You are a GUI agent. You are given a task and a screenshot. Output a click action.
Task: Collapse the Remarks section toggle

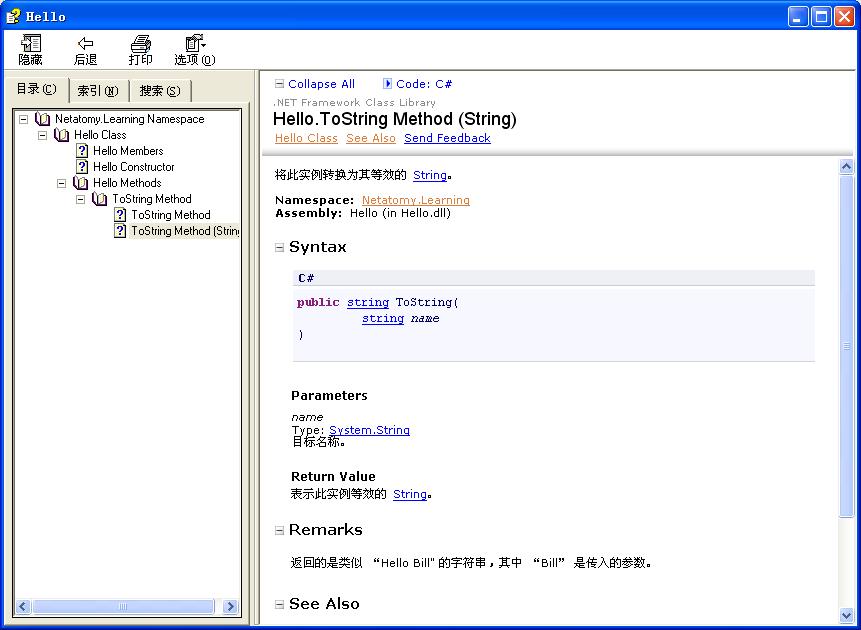pos(280,531)
